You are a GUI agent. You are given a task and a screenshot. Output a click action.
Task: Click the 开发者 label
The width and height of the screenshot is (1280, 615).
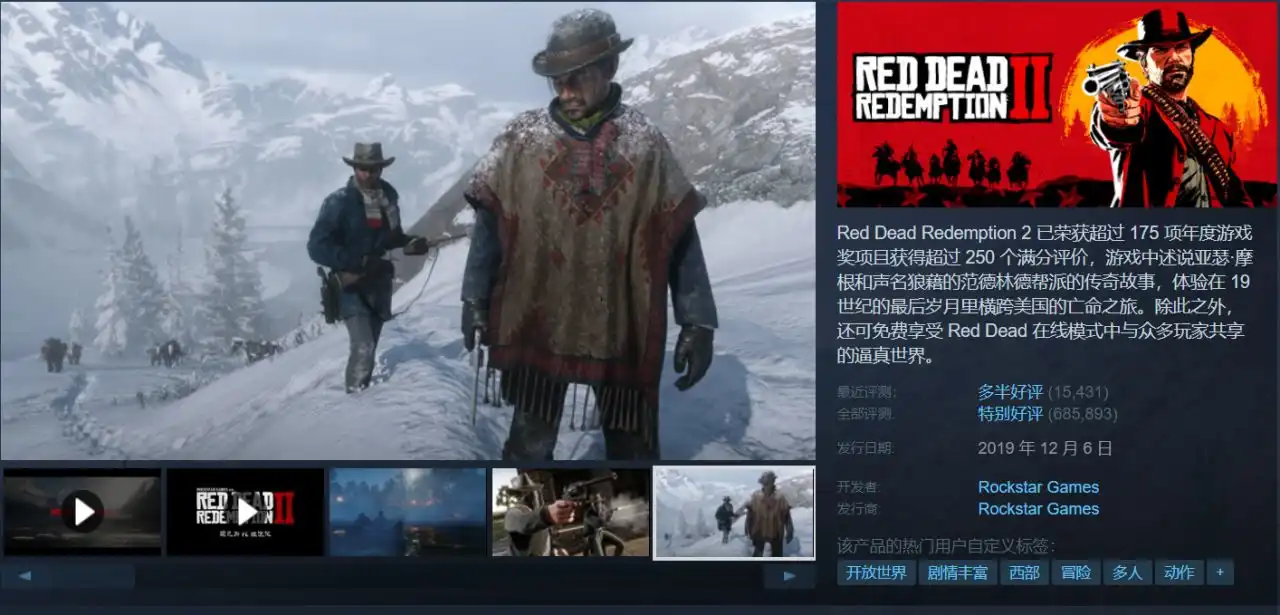click(859, 487)
